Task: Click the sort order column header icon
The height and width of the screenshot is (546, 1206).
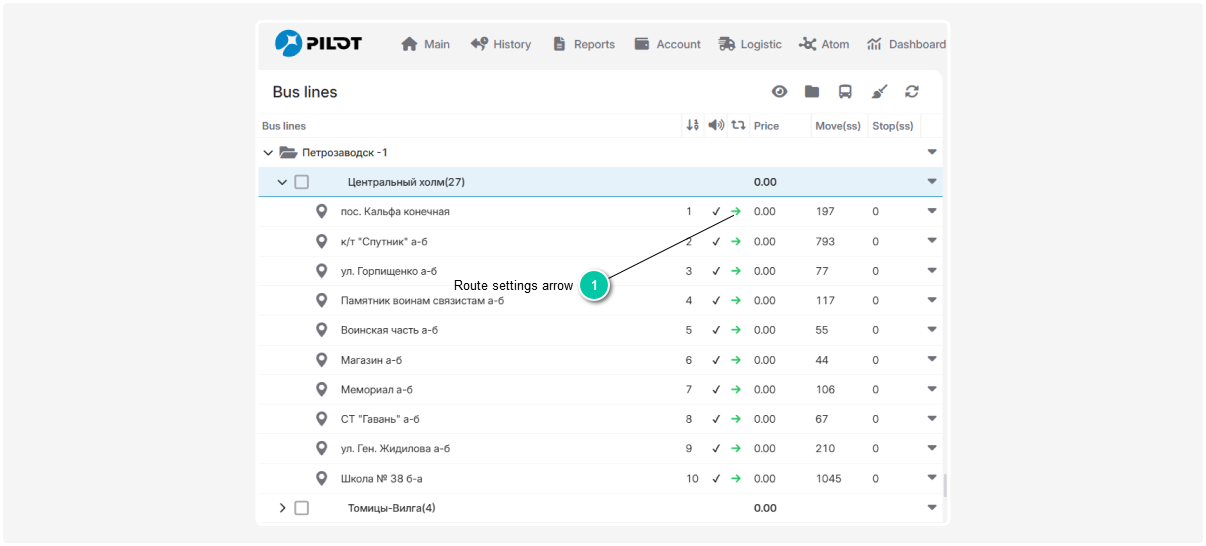Action: point(692,126)
